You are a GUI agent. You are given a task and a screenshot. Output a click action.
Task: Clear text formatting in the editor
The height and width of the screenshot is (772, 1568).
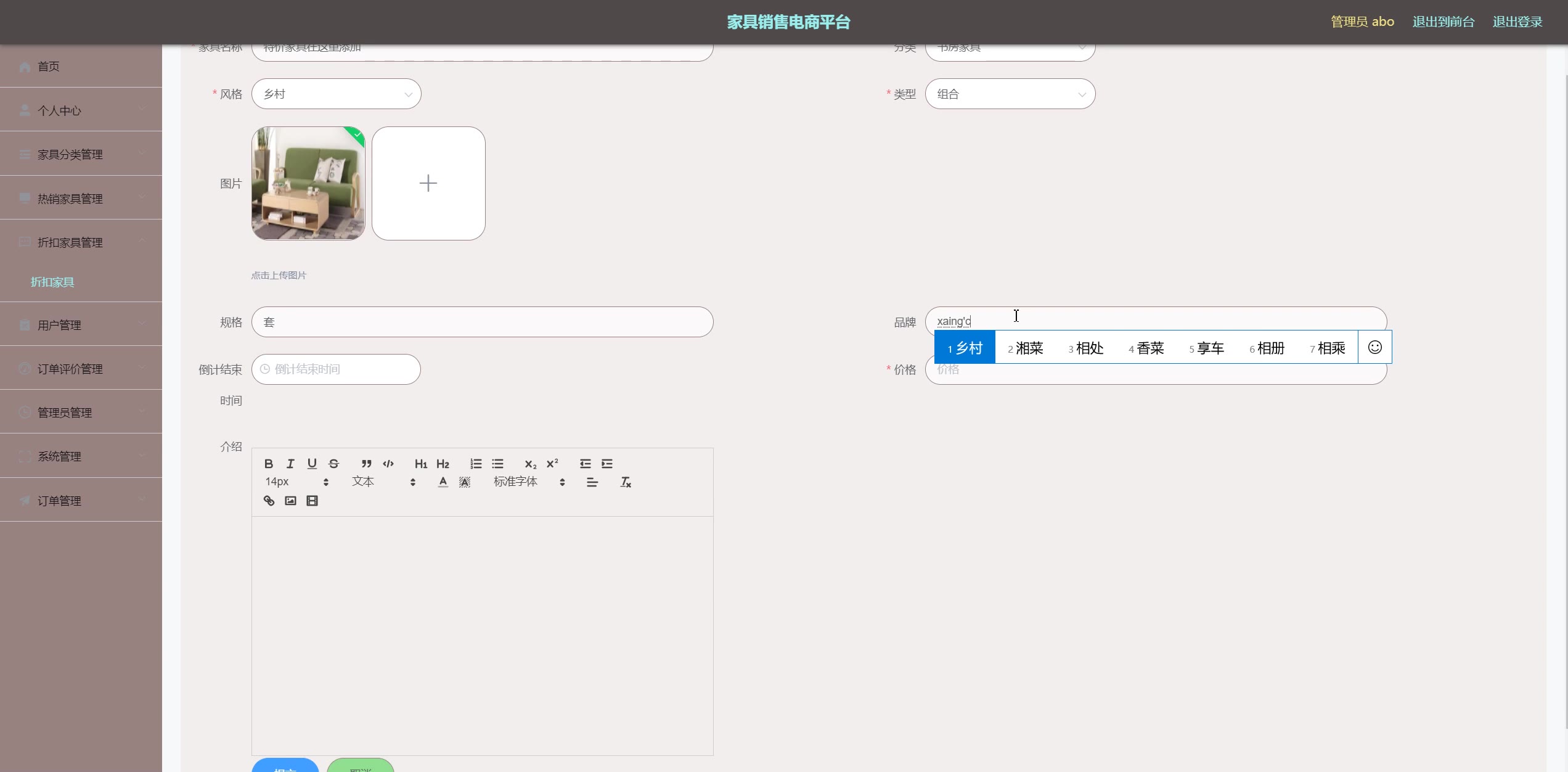626,482
